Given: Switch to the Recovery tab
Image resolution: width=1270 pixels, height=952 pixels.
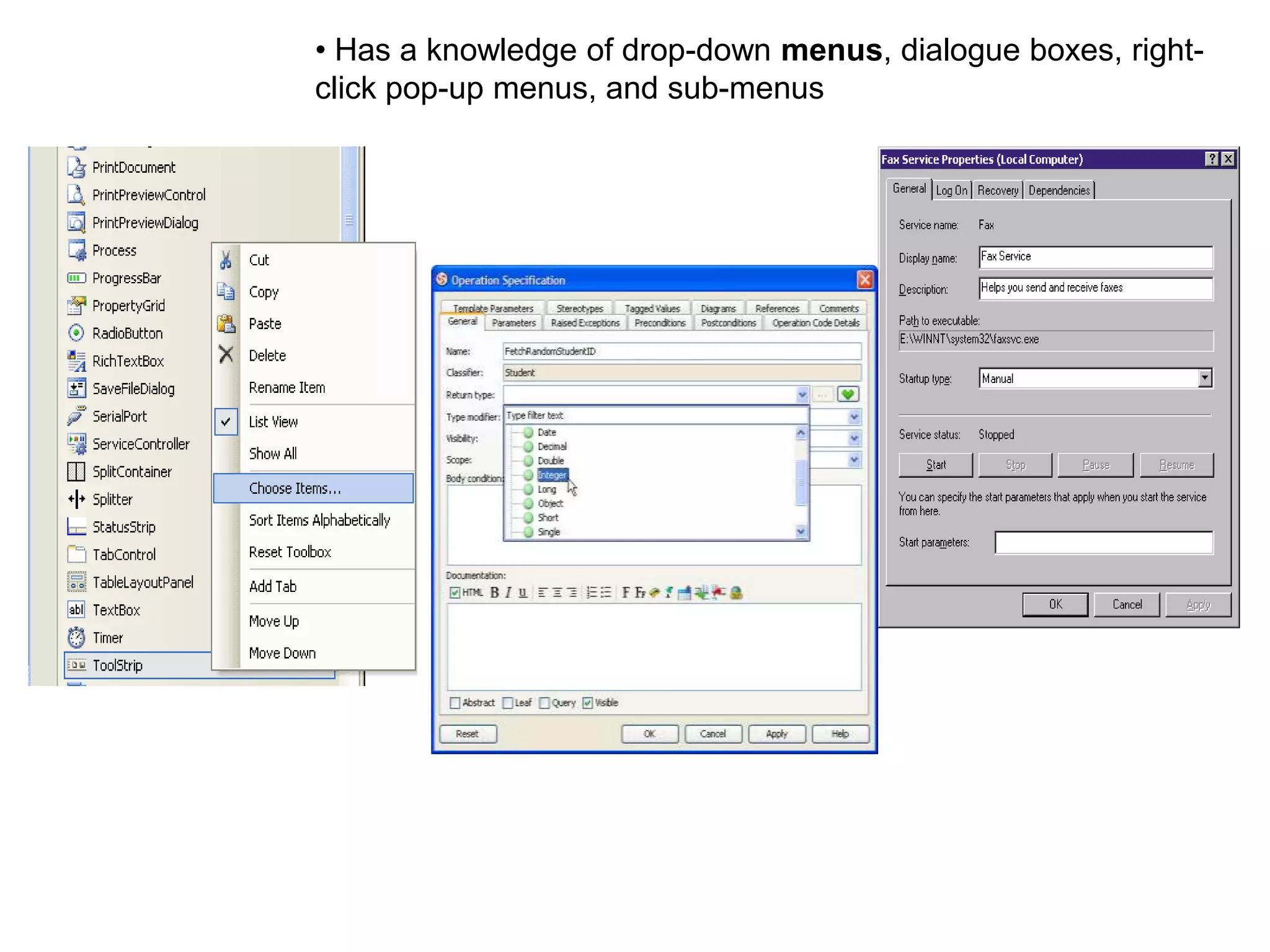Looking at the screenshot, I should [x=998, y=190].
